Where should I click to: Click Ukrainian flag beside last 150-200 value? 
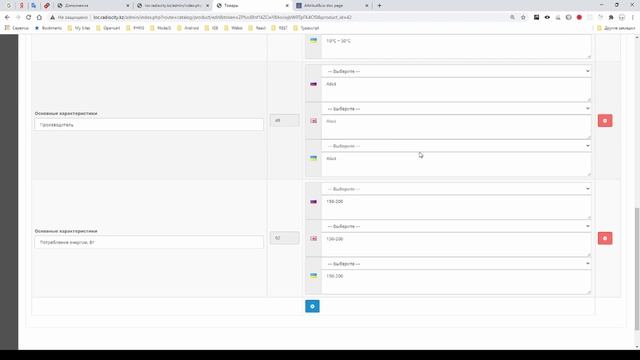pos(313,276)
